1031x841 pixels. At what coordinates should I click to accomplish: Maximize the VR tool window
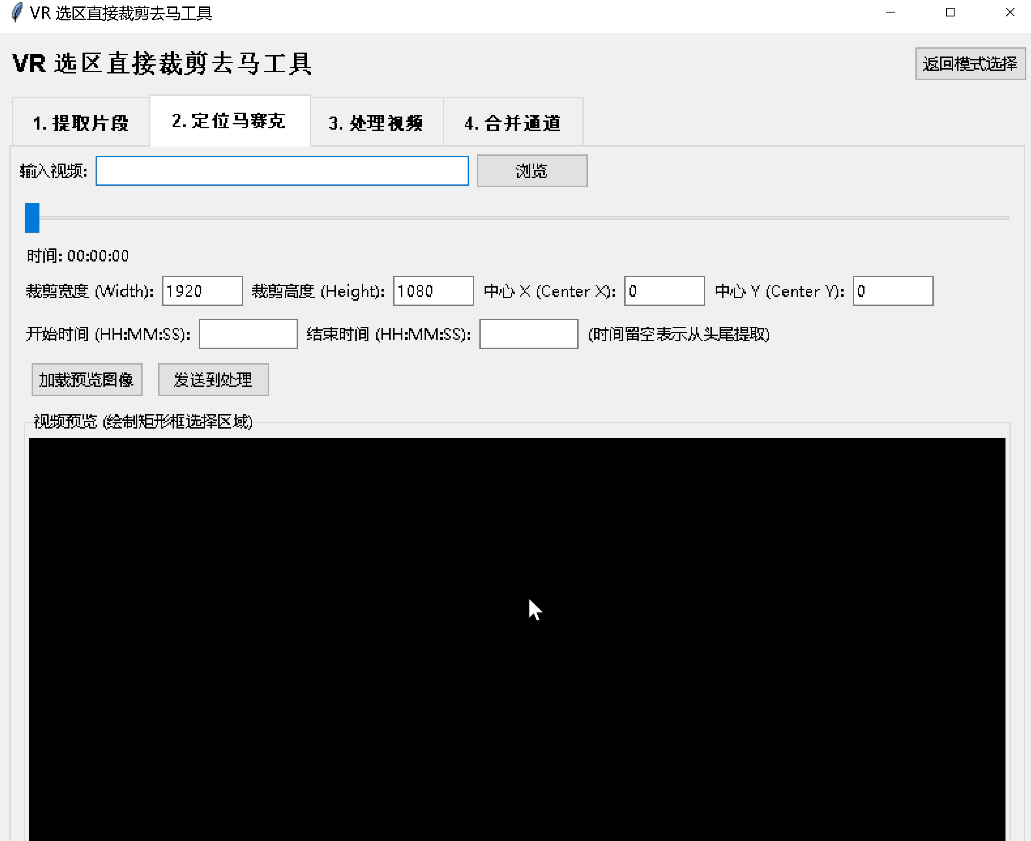tap(950, 12)
